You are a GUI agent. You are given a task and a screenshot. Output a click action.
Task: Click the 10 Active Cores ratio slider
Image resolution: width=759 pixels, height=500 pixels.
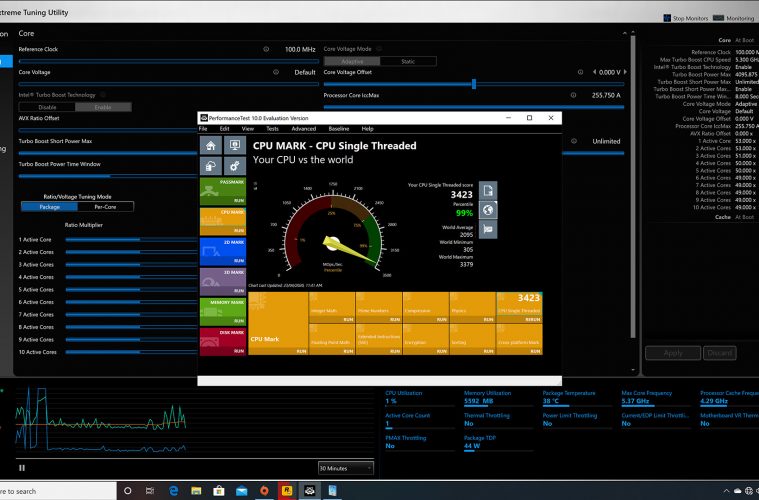(131, 352)
